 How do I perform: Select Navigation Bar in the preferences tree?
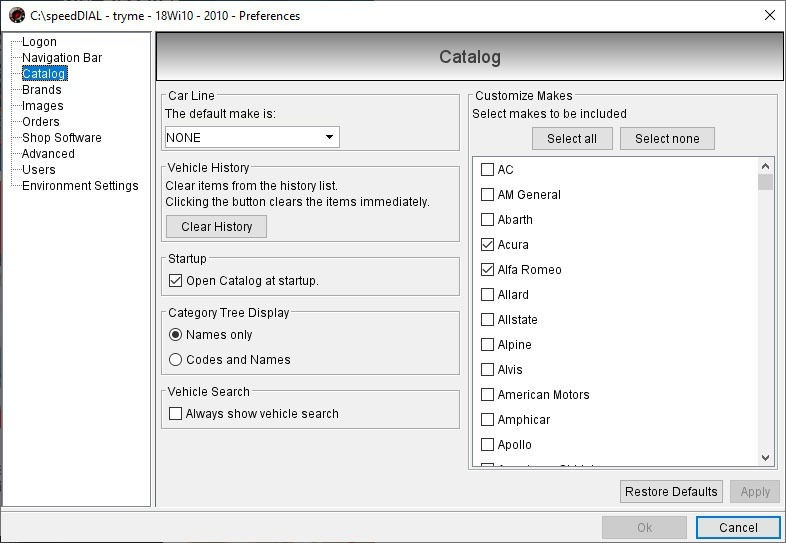62,58
